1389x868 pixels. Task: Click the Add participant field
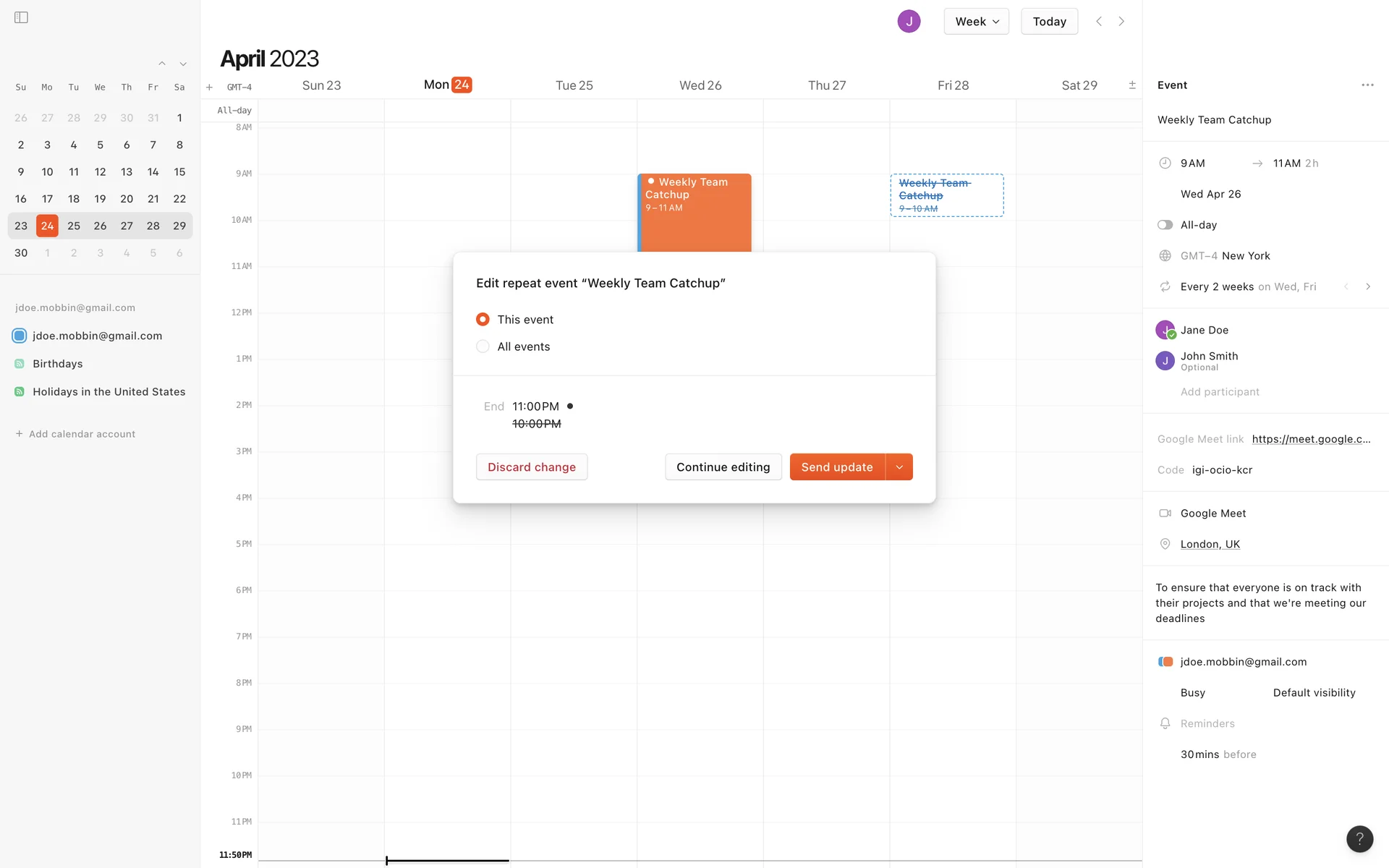[1220, 392]
